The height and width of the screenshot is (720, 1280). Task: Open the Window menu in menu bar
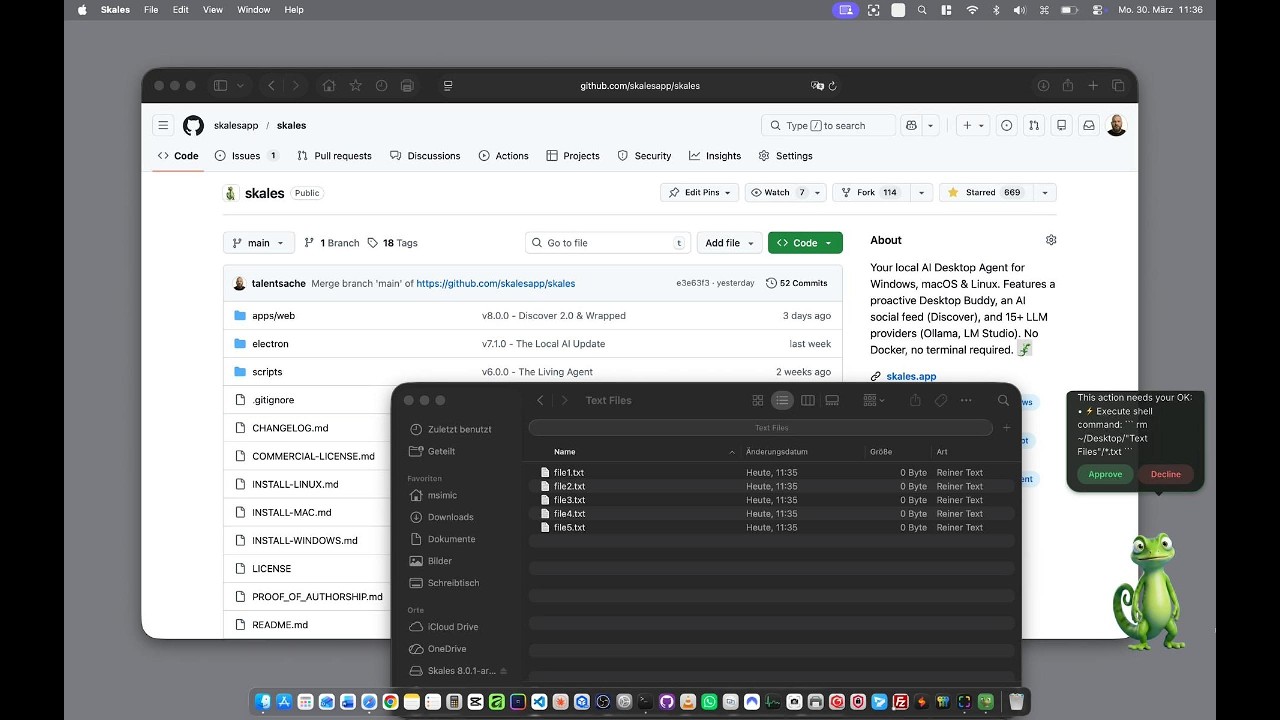[x=253, y=10]
